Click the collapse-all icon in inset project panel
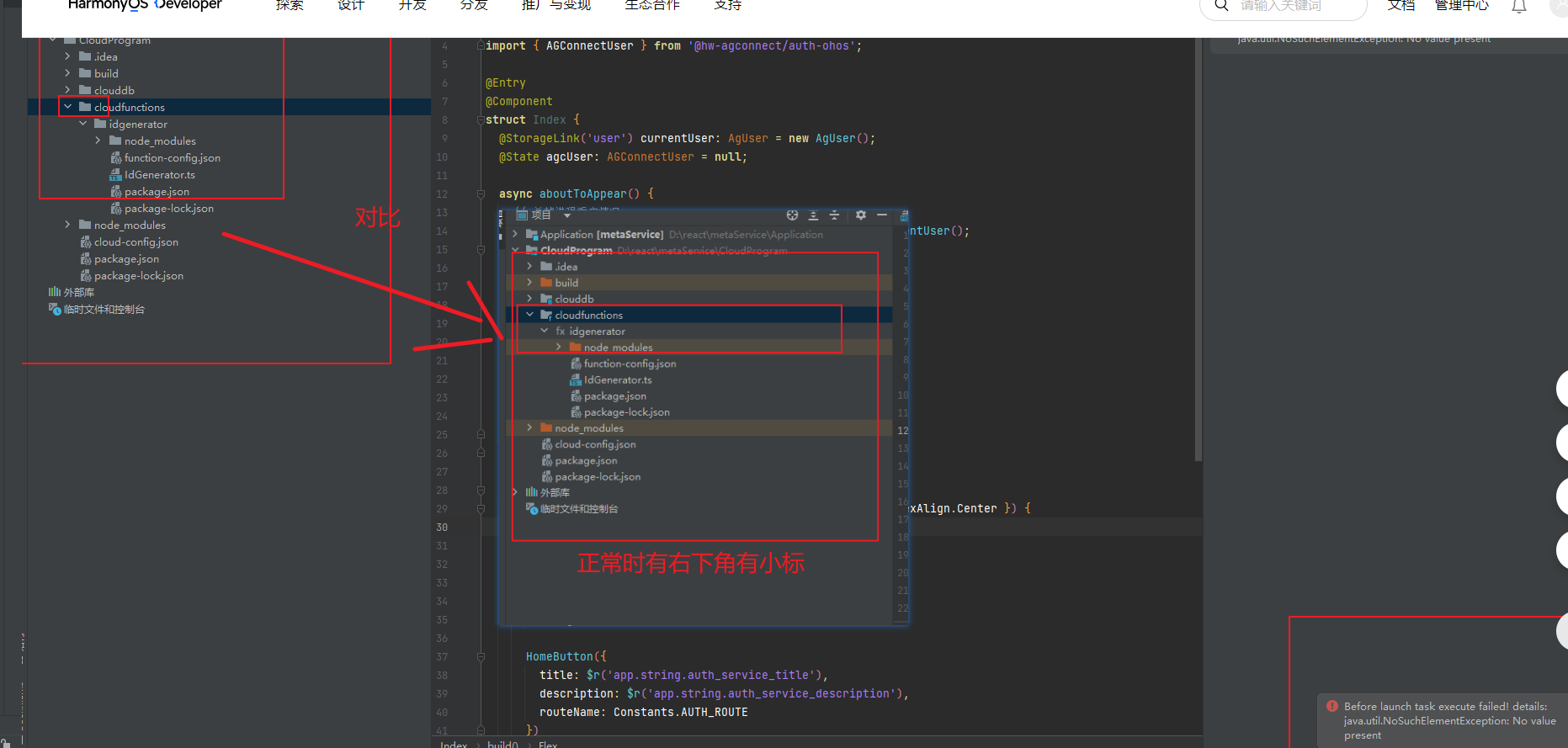The width and height of the screenshot is (1568, 748). 834,215
